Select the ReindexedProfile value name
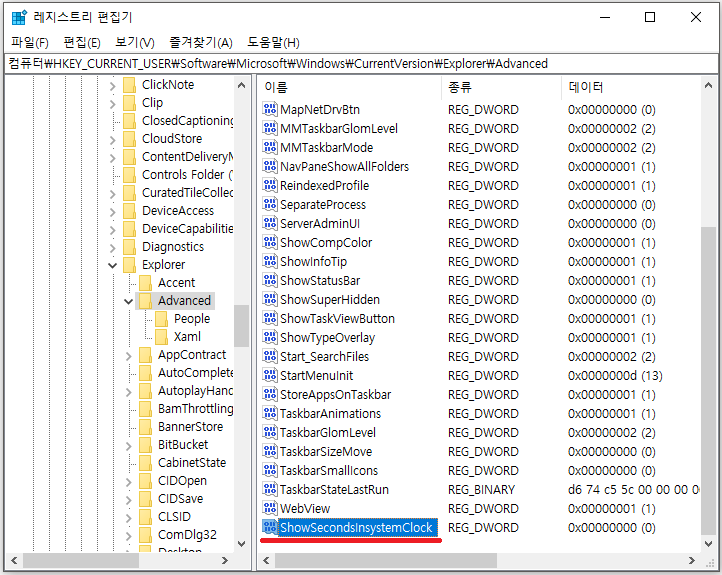Viewport: 722px width, 575px height. click(324, 186)
